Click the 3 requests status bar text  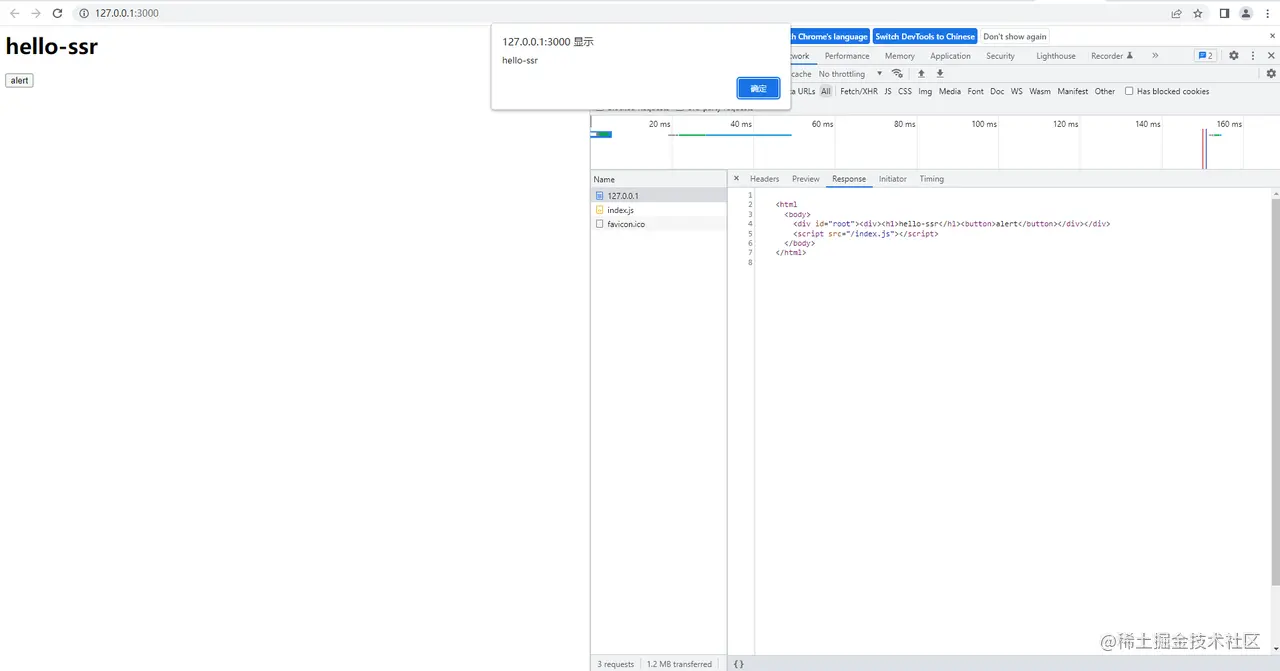click(x=615, y=664)
